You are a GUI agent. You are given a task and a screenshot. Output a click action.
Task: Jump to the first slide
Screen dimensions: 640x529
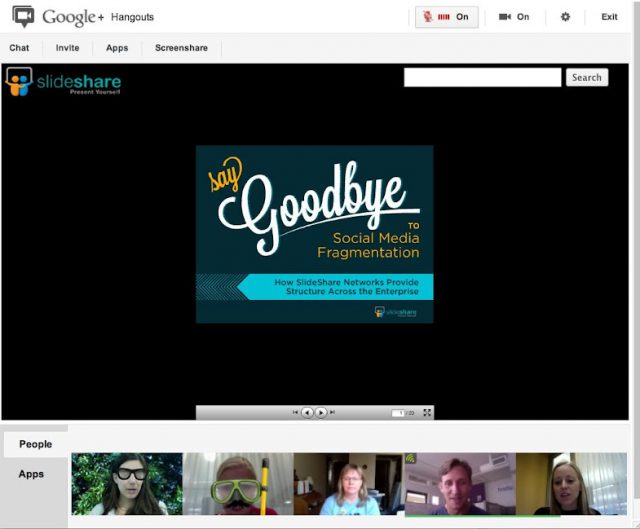295,412
